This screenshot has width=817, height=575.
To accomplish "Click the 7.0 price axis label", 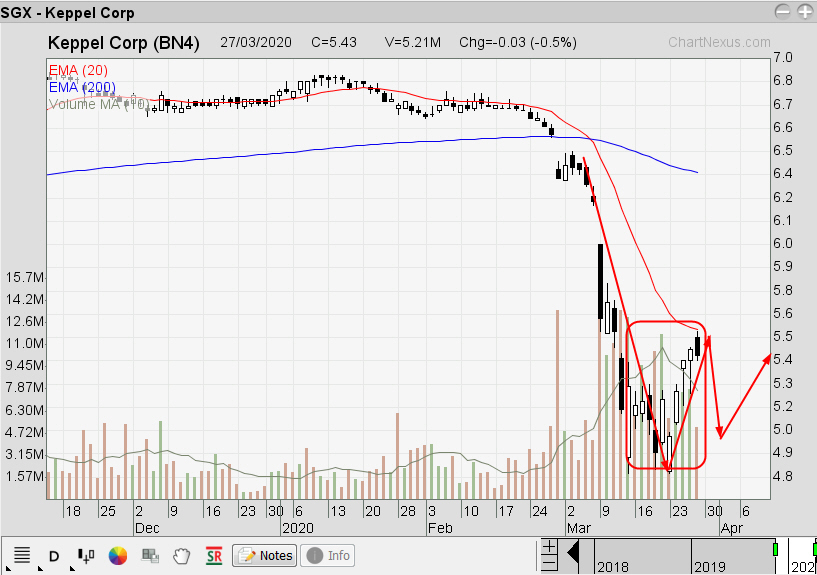I will pyautogui.click(x=783, y=57).
